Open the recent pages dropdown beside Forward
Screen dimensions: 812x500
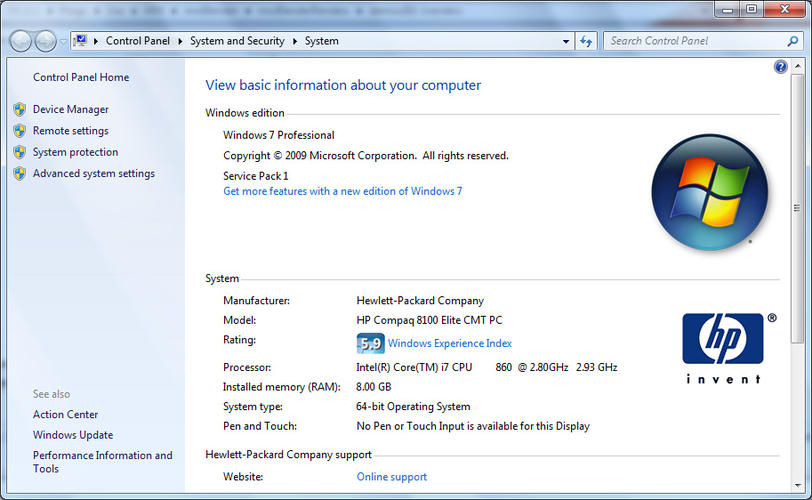(x=63, y=41)
